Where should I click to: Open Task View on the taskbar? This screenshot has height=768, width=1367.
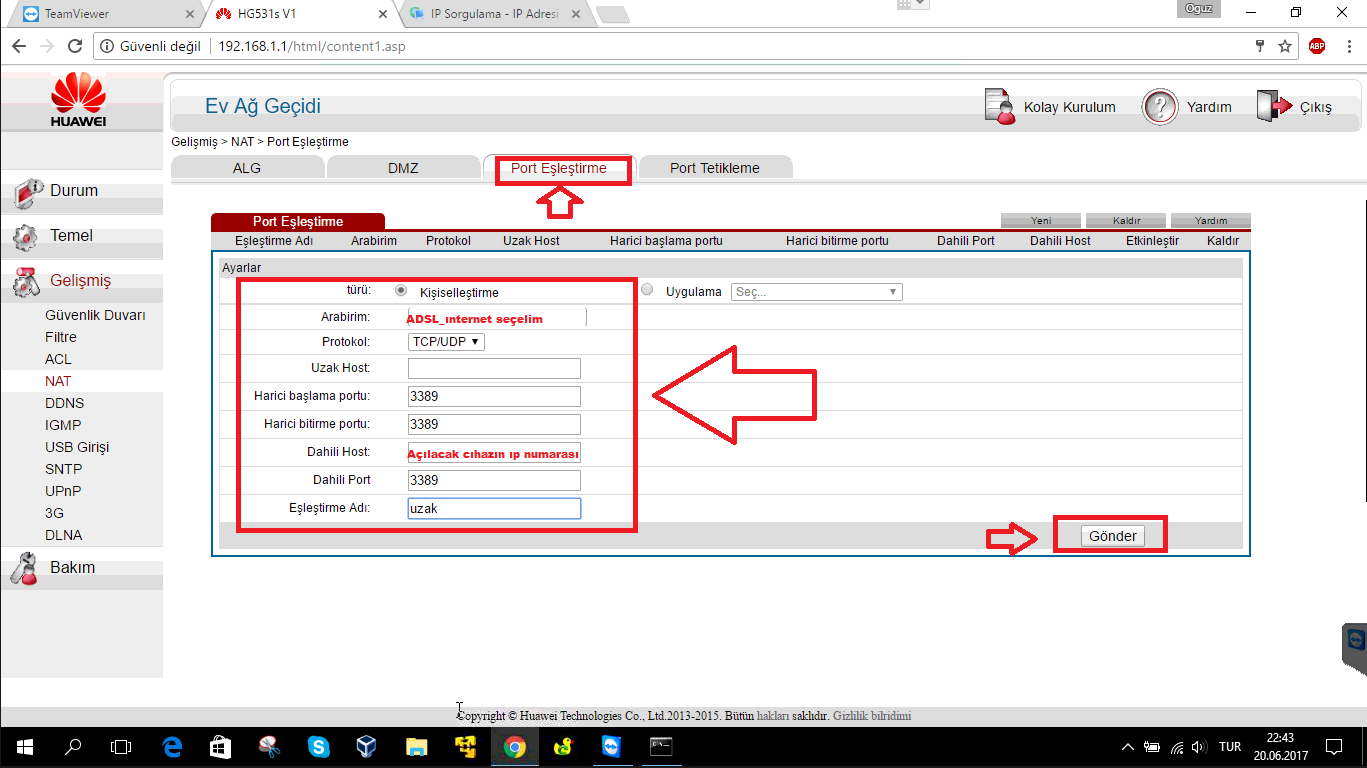coord(120,746)
